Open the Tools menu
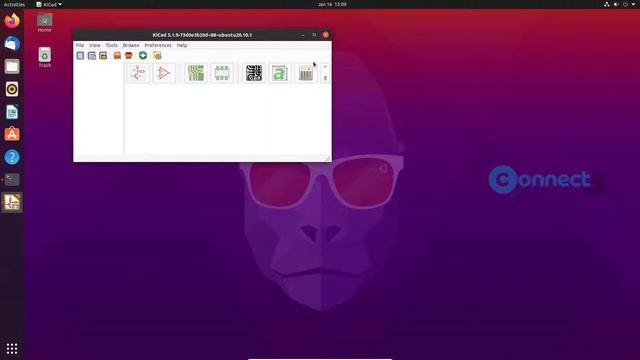Screen dimensions: 640x360 click(x=111, y=45)
